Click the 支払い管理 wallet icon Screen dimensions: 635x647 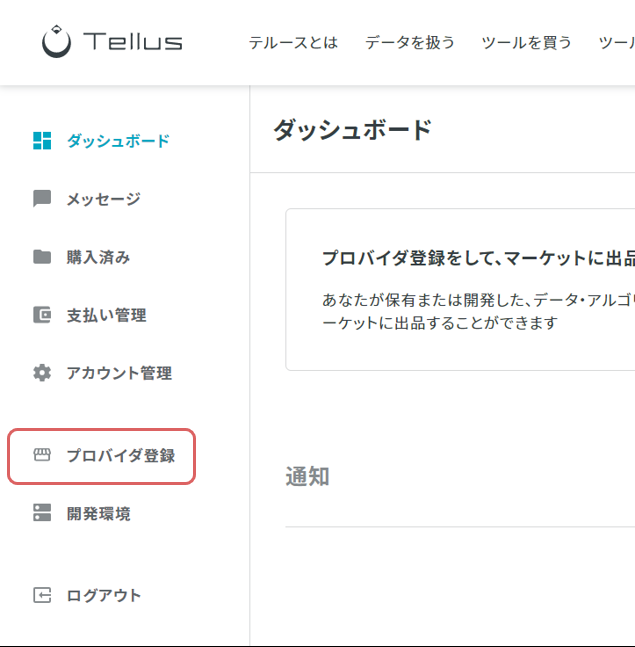pyautogui.click(x=42, y=315)
